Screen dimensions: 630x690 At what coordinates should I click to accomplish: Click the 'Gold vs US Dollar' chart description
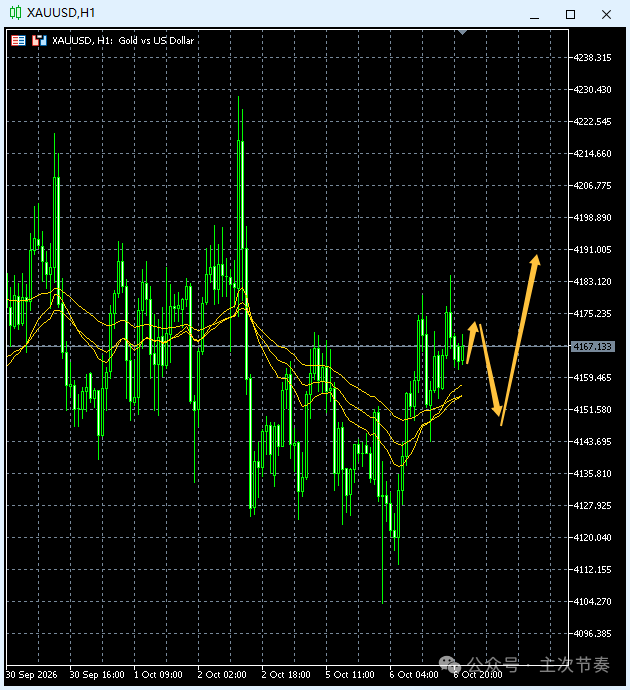pos(156,40)
